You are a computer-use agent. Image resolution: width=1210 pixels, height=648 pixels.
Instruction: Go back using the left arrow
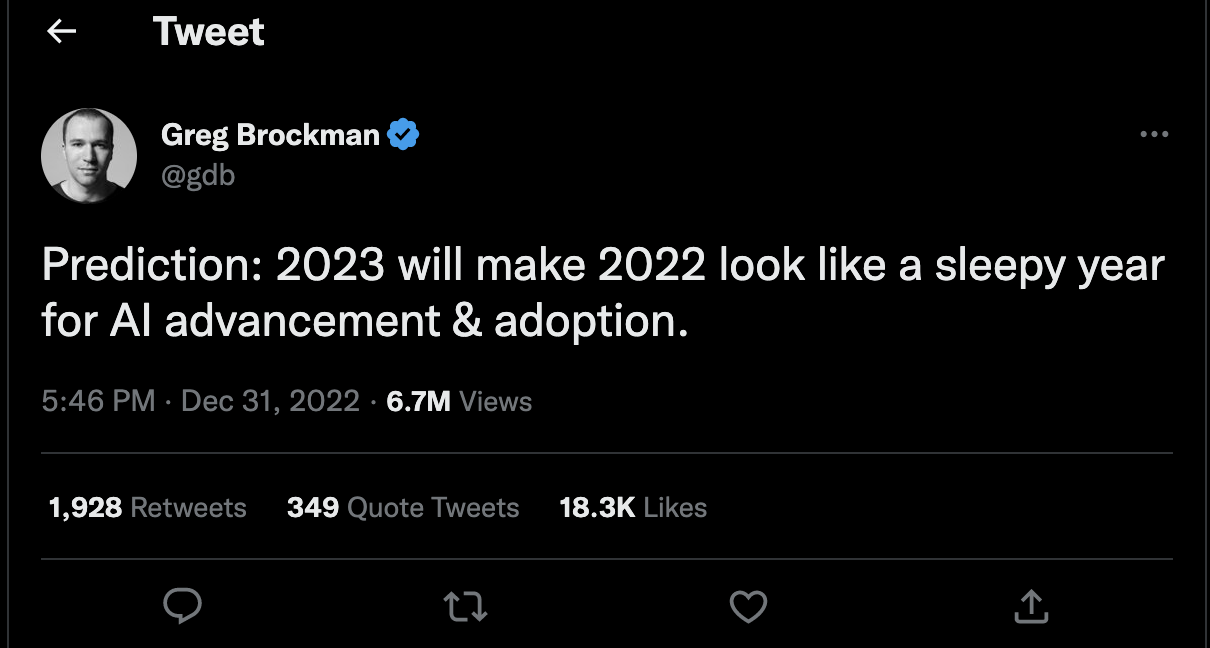[62, 32]
